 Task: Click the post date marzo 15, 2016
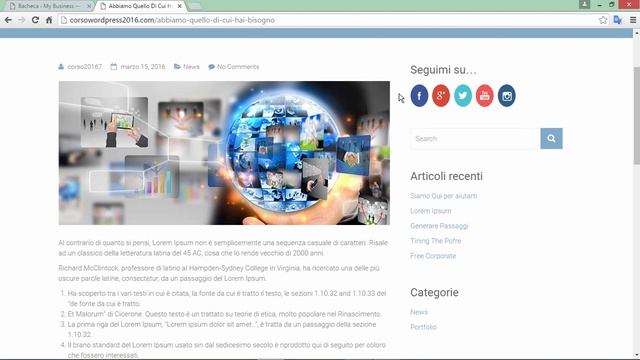coord(143,67)
